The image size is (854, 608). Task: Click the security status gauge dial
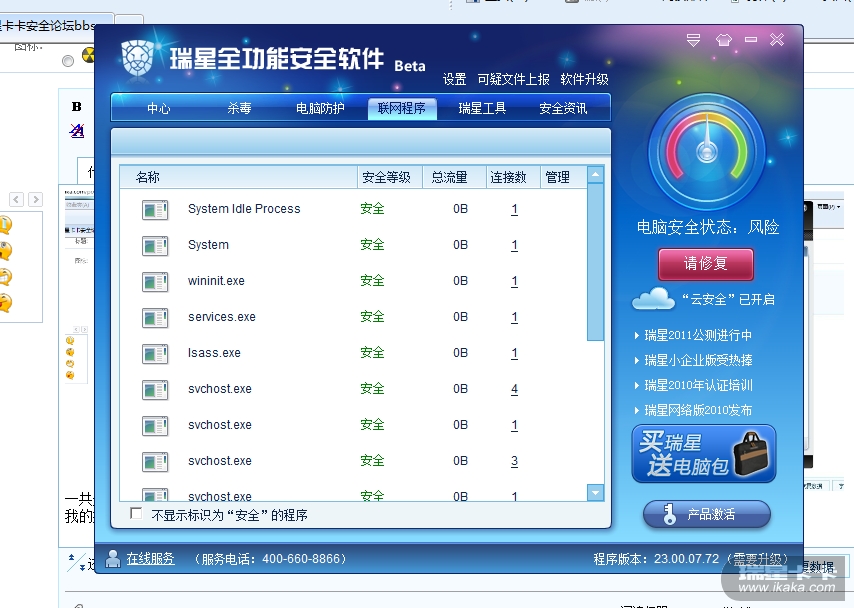707,151
